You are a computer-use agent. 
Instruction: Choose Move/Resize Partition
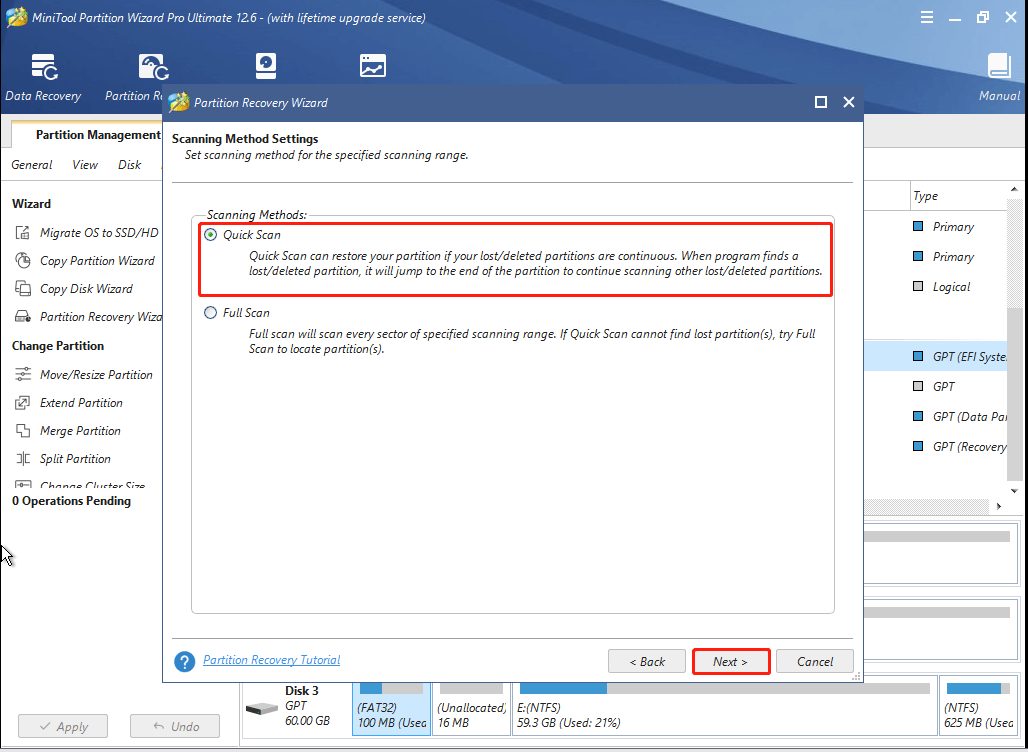(x=84, y=375)
